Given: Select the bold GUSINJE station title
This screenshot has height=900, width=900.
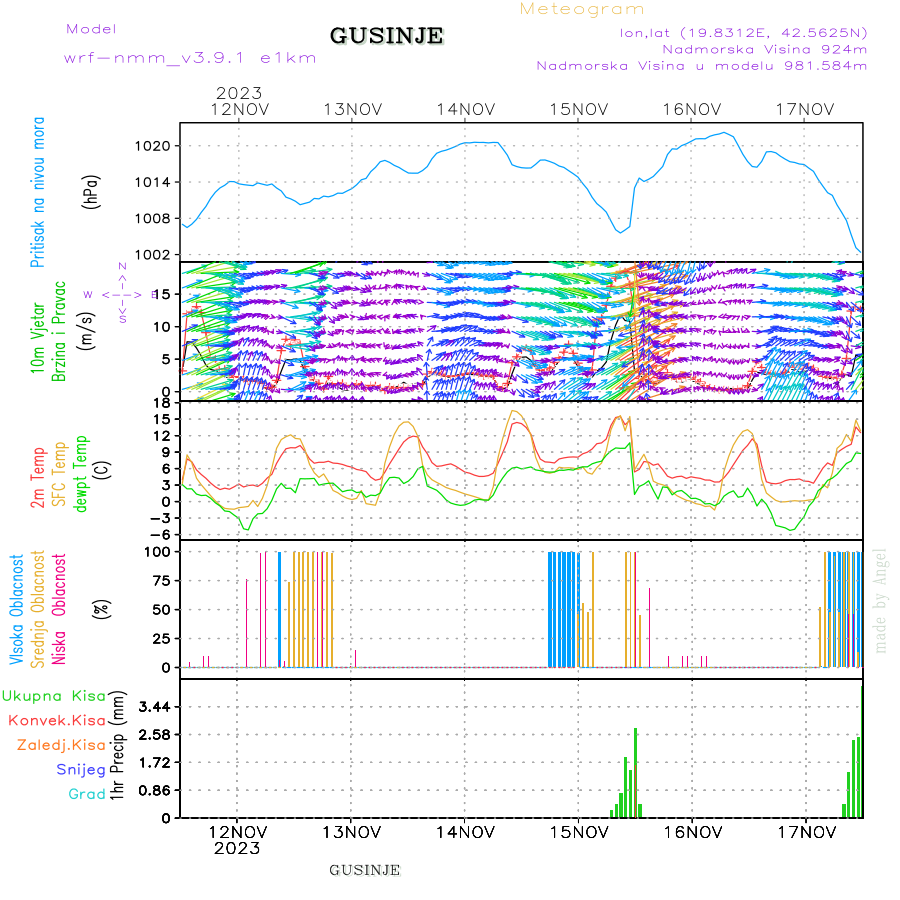Looking at the screenshot, I should [387, 36].
